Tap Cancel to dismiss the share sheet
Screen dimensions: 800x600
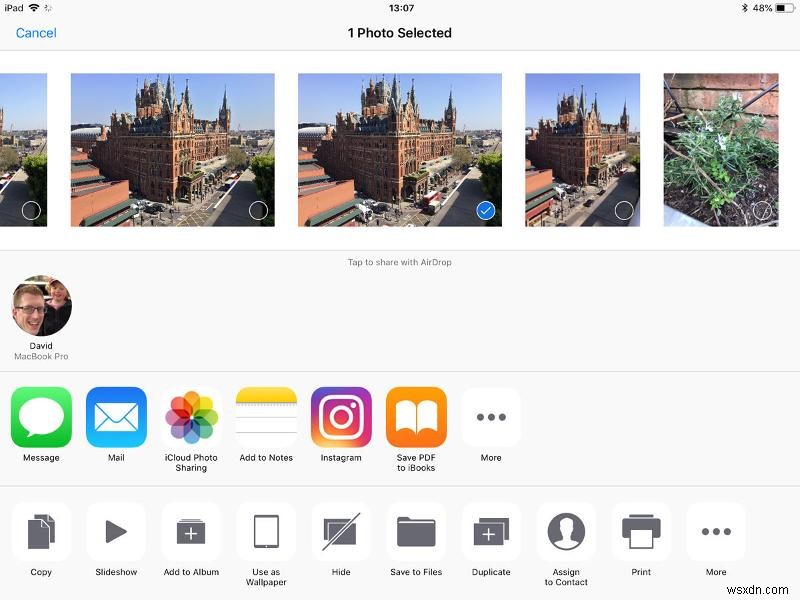coord(36,33)
